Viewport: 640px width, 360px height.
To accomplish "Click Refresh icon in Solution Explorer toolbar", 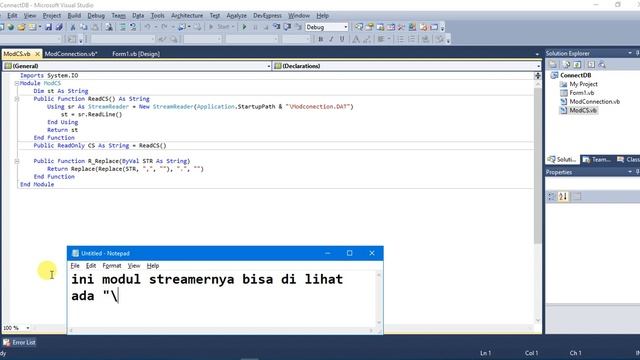I will click(x=577, y=64).
